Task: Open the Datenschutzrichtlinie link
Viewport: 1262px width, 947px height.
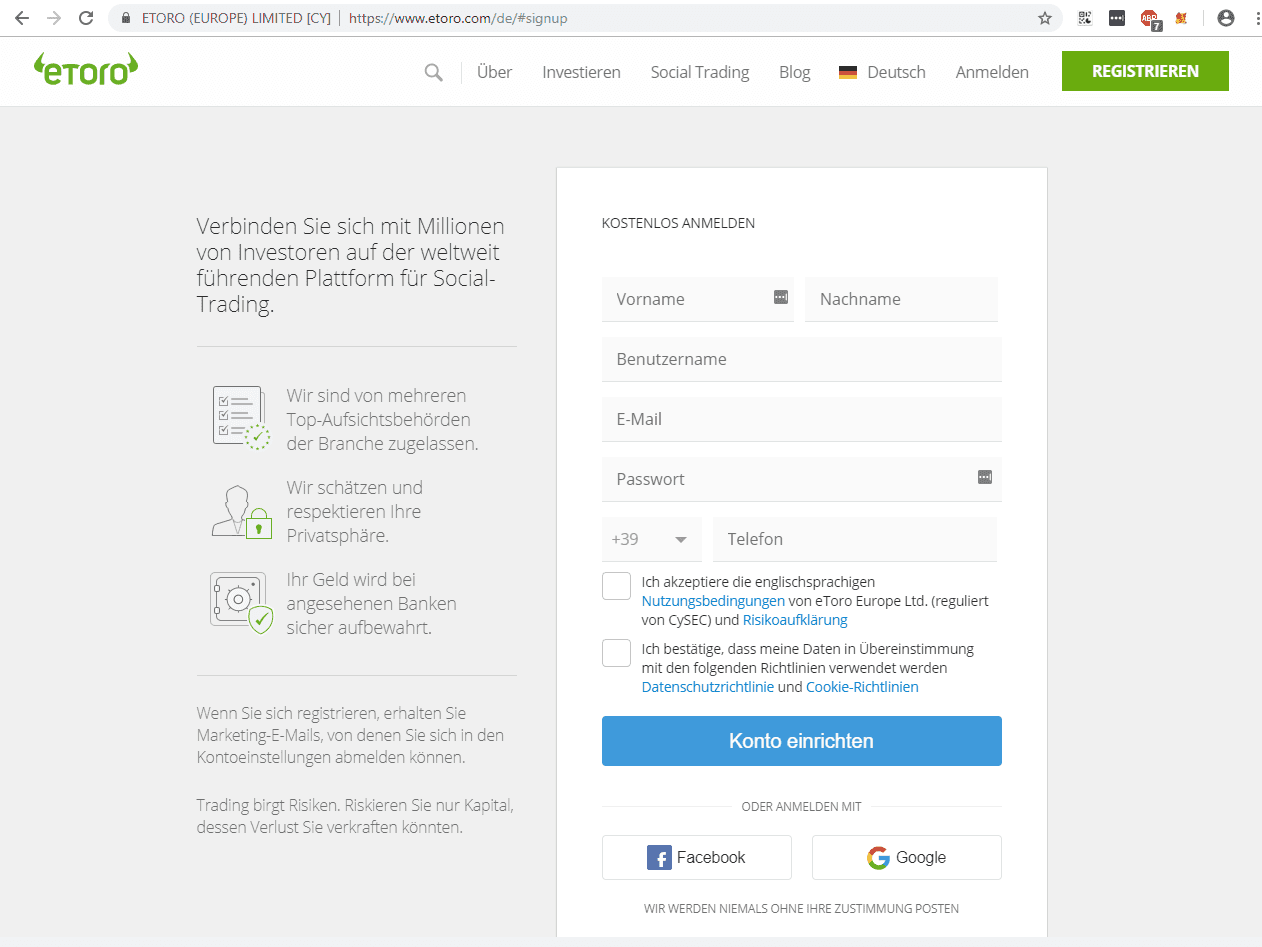Action: click(707, 687)
